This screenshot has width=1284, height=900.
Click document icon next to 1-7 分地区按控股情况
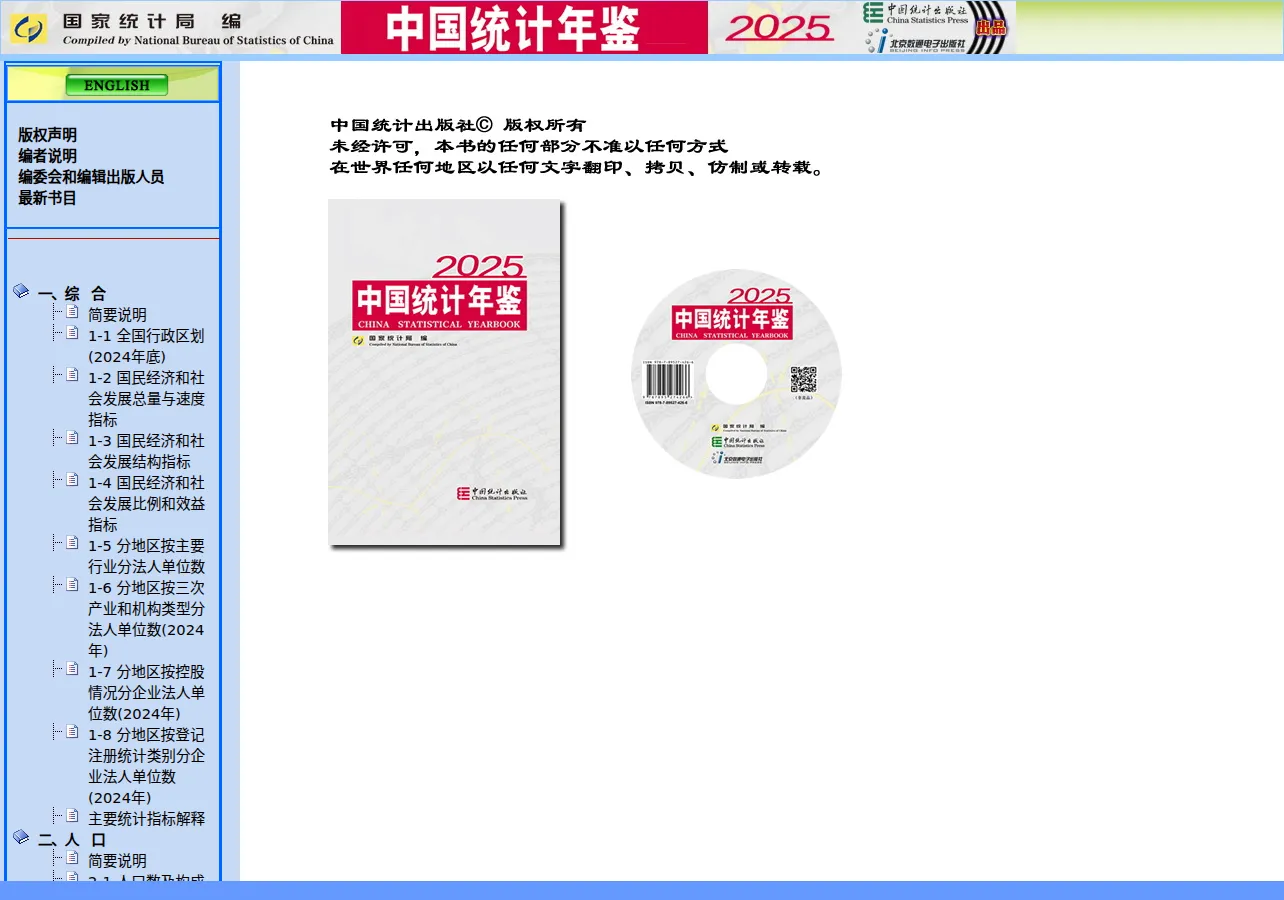click(72, 669)
